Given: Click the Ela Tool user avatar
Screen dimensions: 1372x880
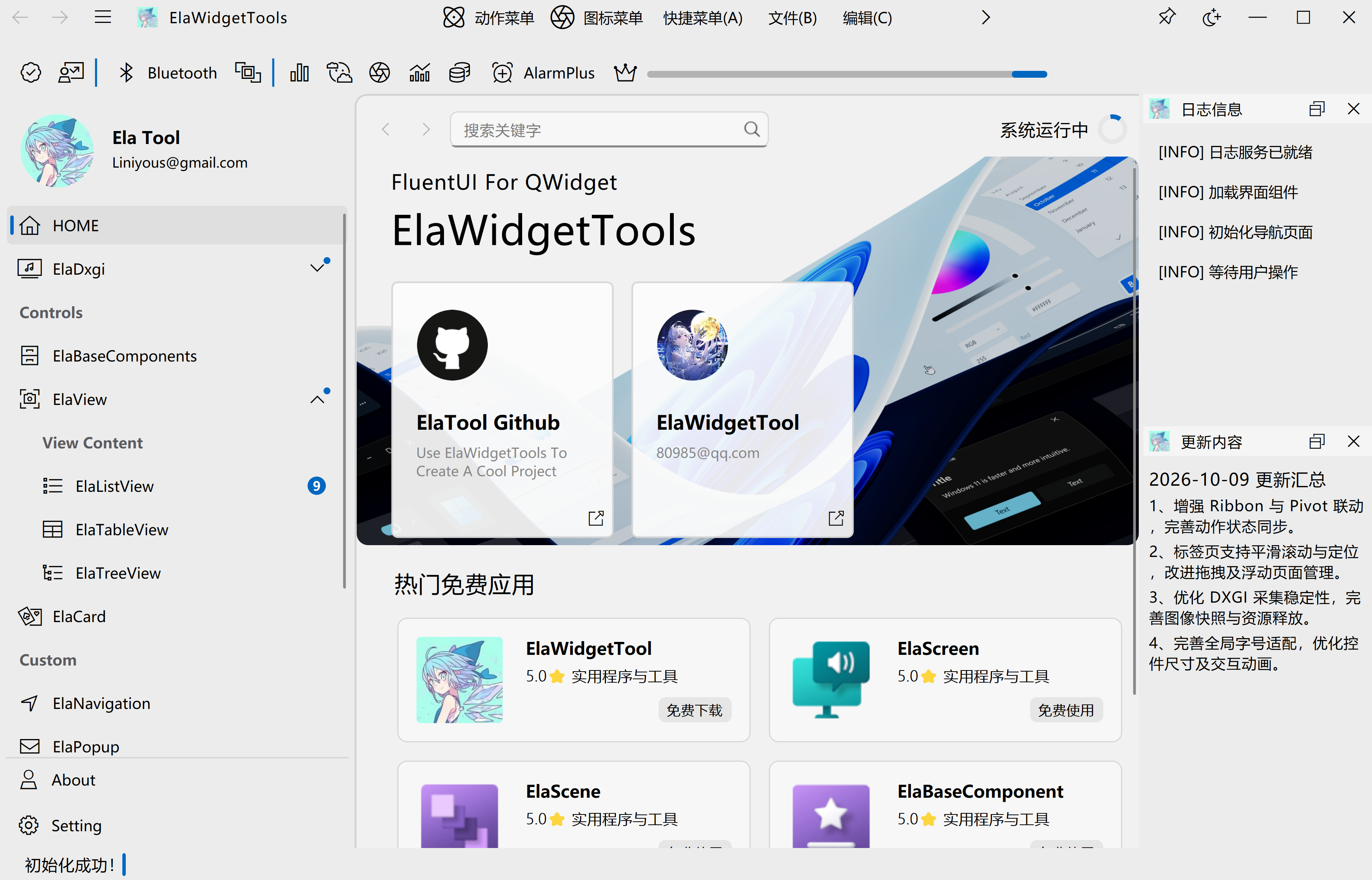Looking at the screenshot, I should (x=57, y=150).
